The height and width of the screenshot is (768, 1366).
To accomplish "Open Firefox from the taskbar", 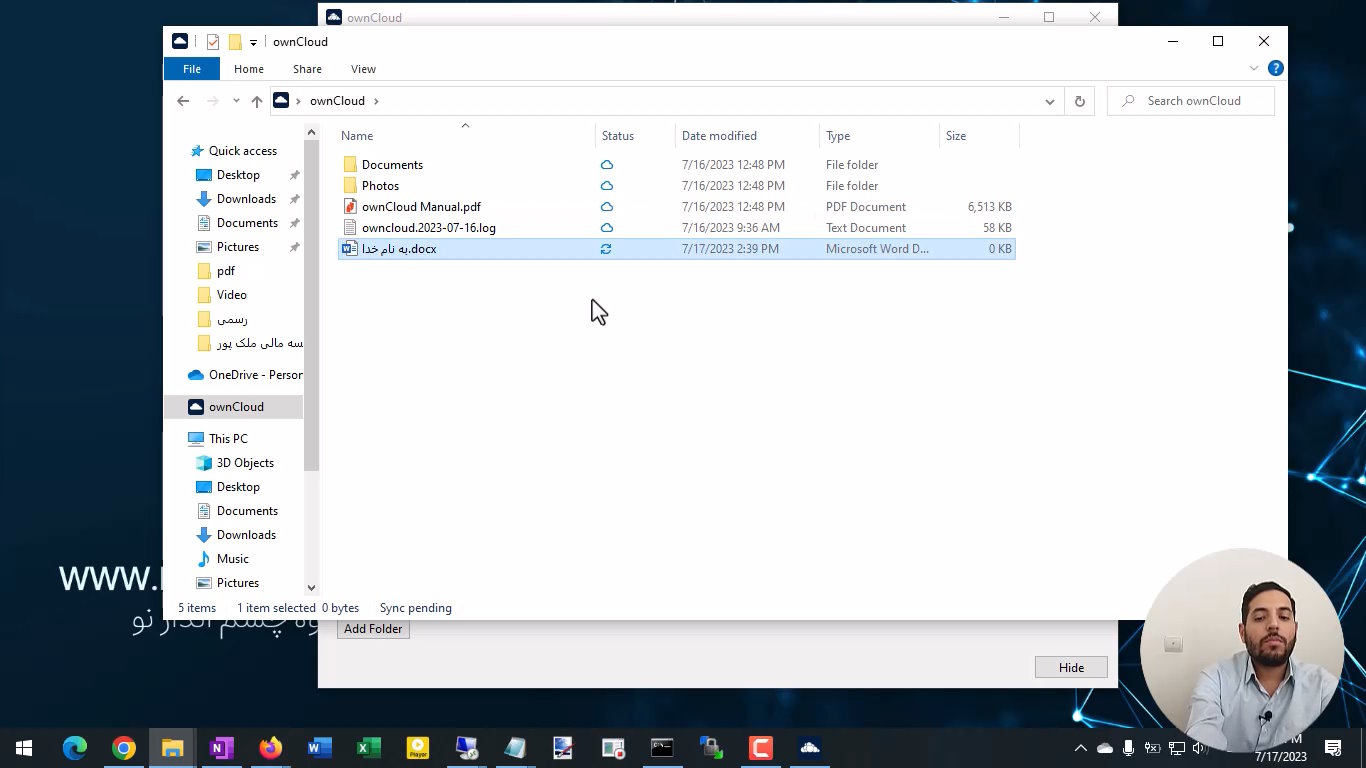I will [x=270, y=748].
